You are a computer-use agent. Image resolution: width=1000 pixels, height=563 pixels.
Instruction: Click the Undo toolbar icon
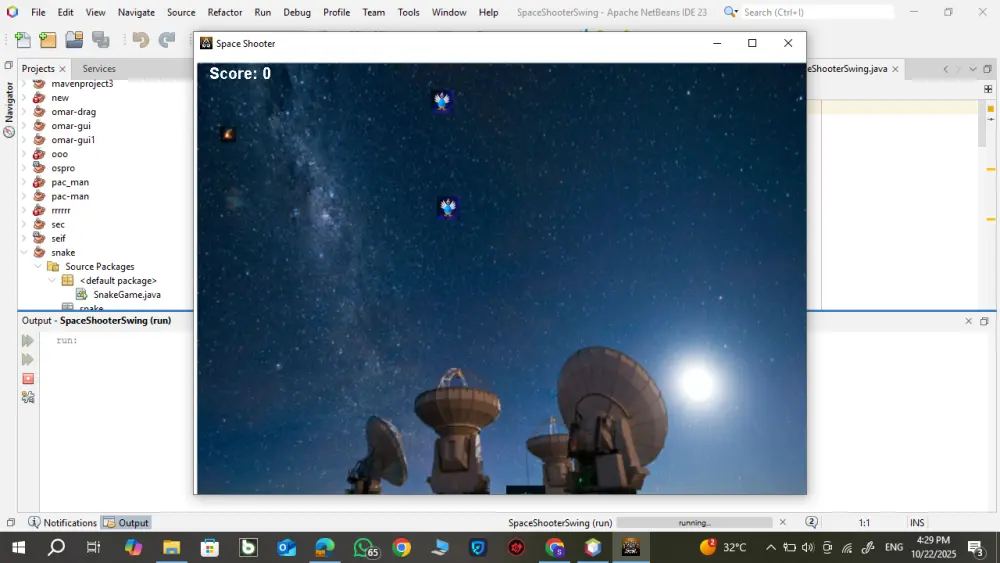pyautogui.click(x=140, y=40)
